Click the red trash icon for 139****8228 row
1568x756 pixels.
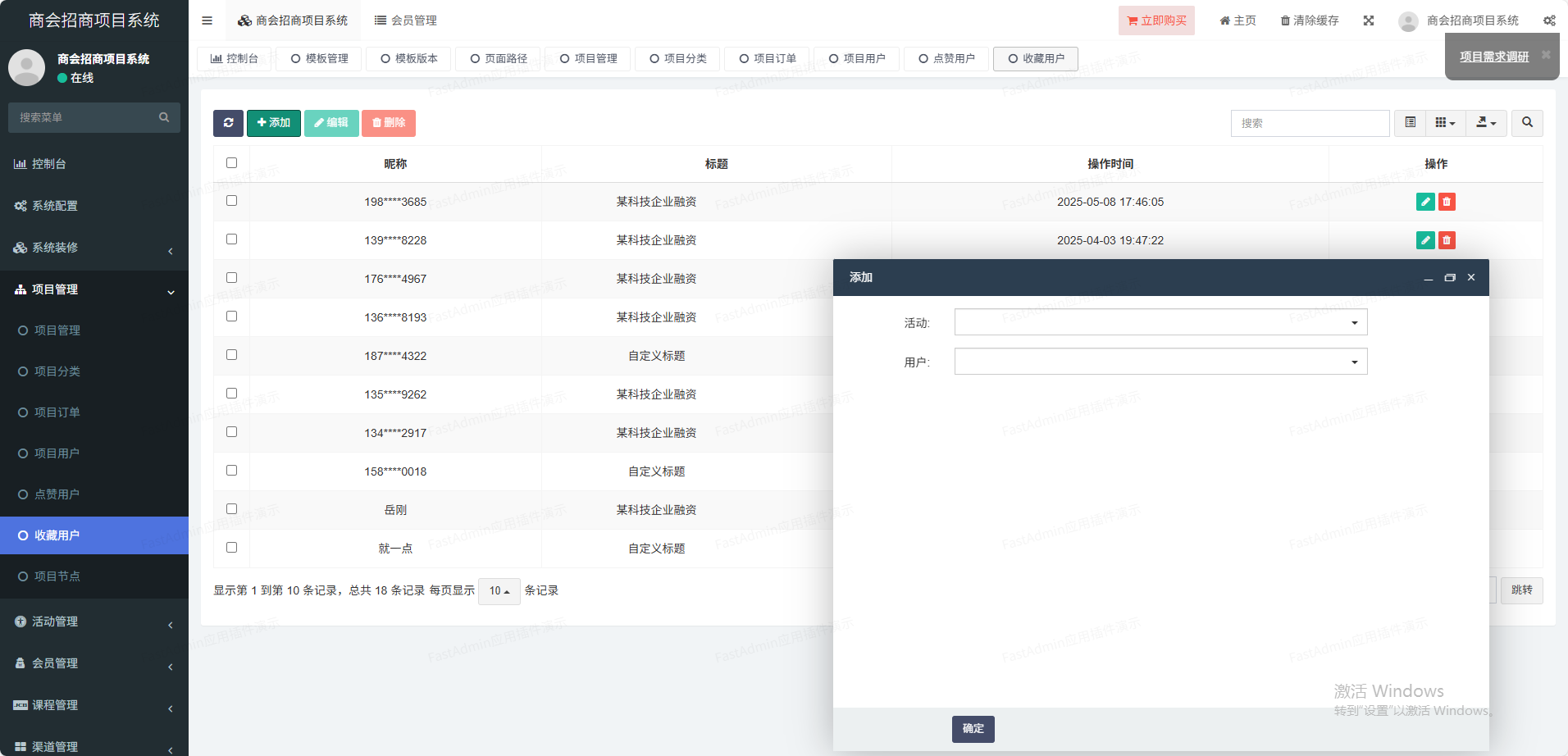(x=1447, y=240)
